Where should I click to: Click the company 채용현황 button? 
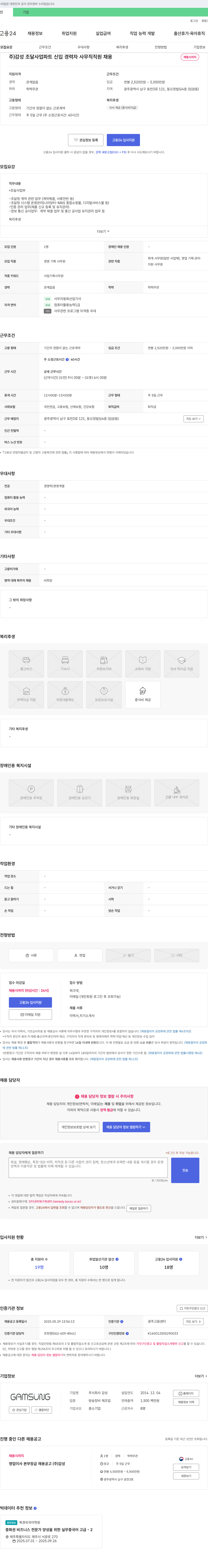coord(186,1402)
